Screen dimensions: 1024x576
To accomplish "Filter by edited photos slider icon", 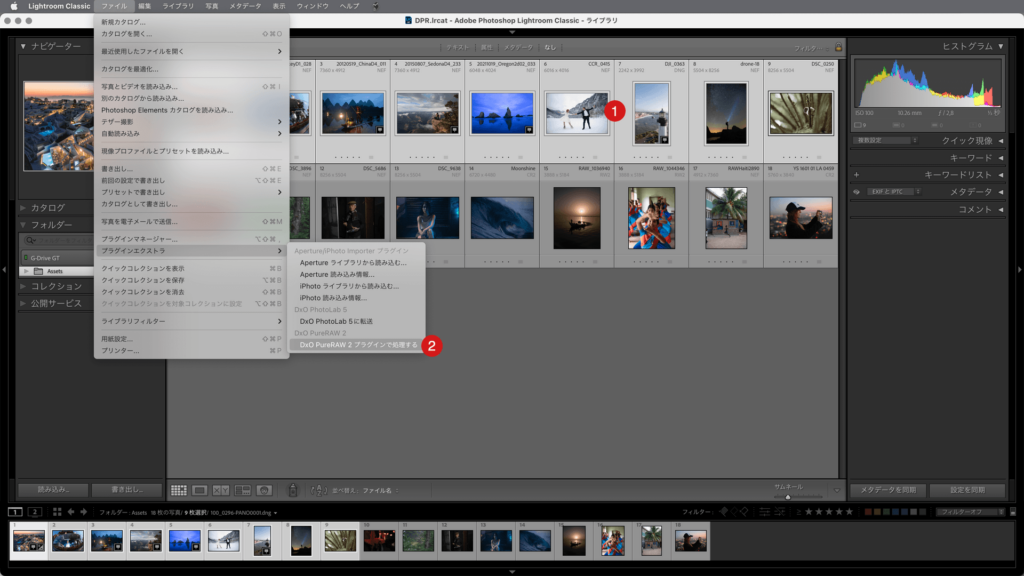I will pyautogui.click(x=764, y=512).
